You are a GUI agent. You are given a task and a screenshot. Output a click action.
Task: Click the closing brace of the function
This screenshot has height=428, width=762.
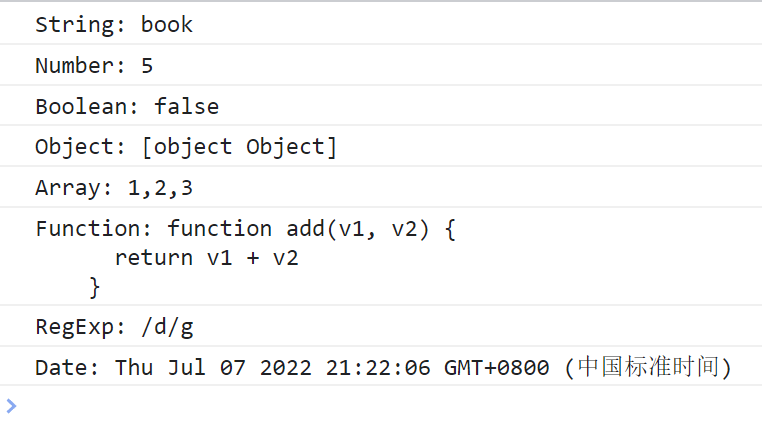point(95,288)
